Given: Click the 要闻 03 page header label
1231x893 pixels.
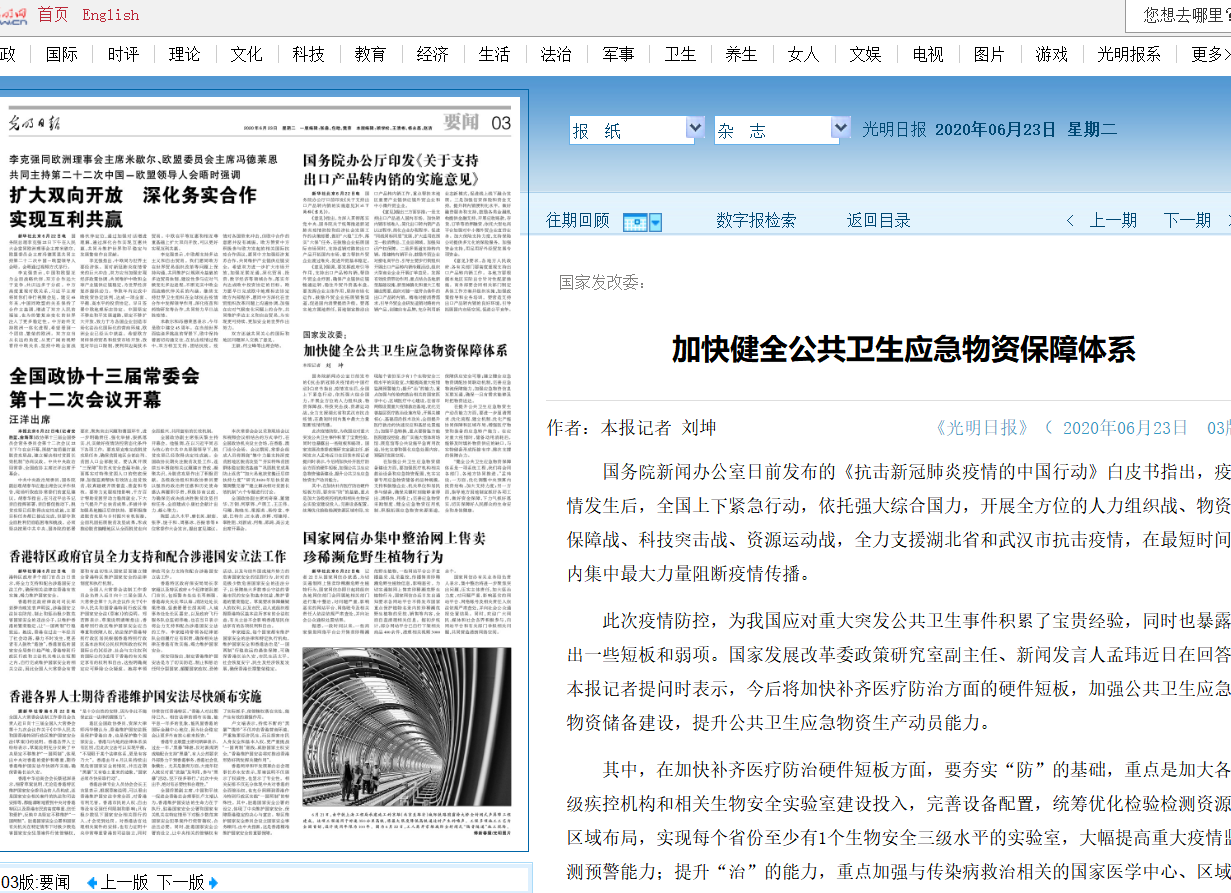Looking at the screenshot, I should pos(477,122).
